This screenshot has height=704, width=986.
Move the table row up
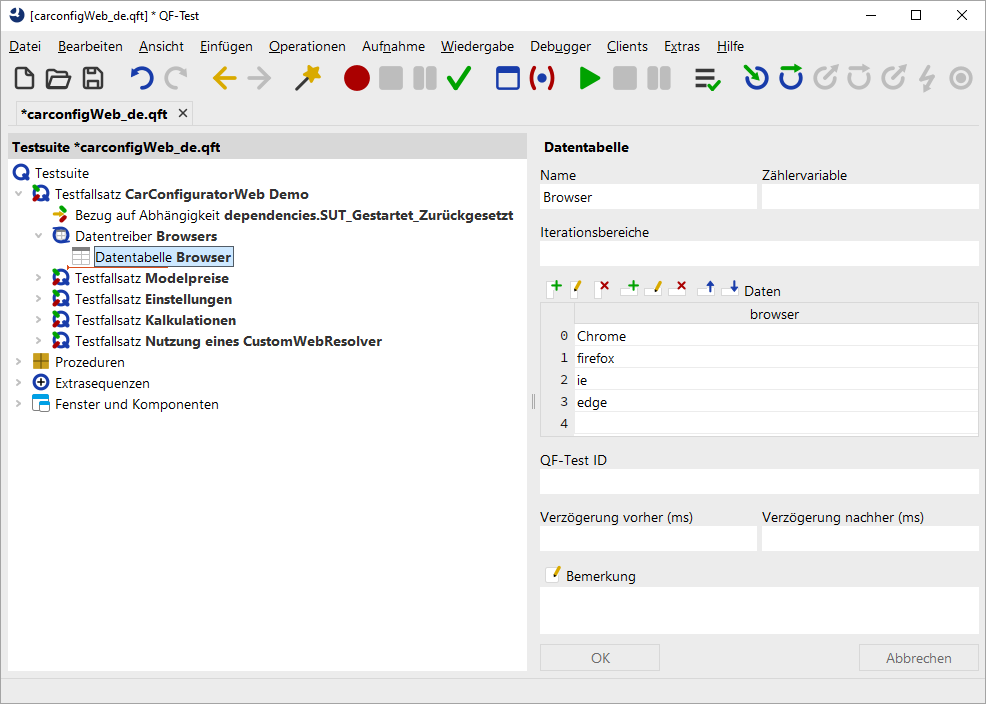(706, 288)
